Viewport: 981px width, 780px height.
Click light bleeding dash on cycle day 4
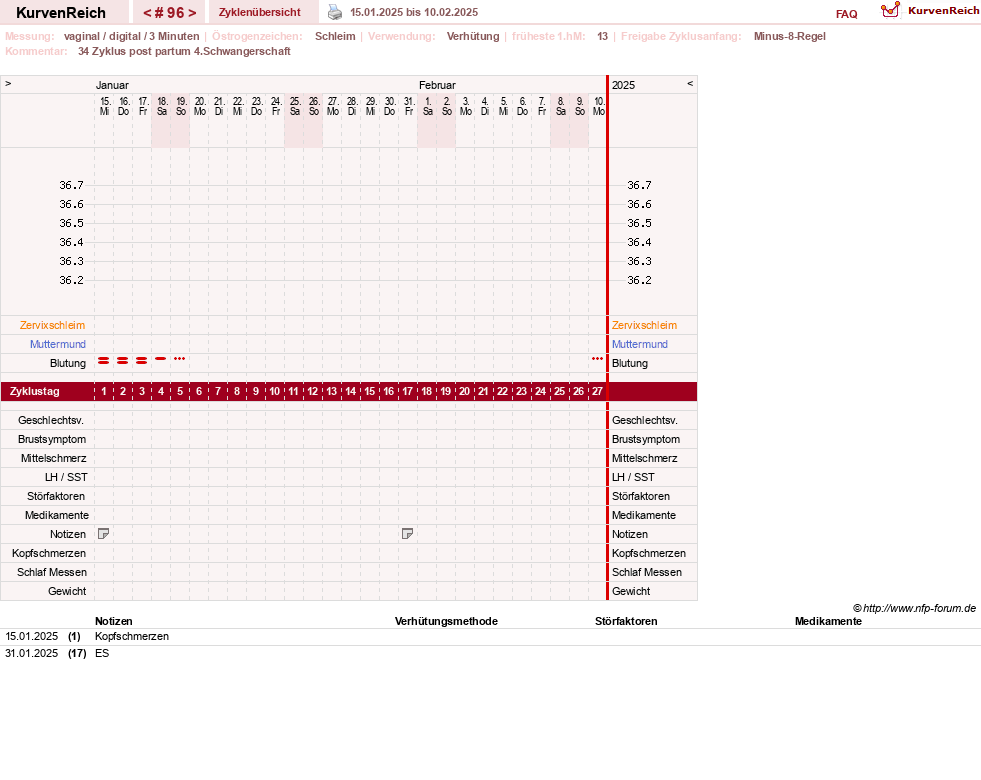161,358
